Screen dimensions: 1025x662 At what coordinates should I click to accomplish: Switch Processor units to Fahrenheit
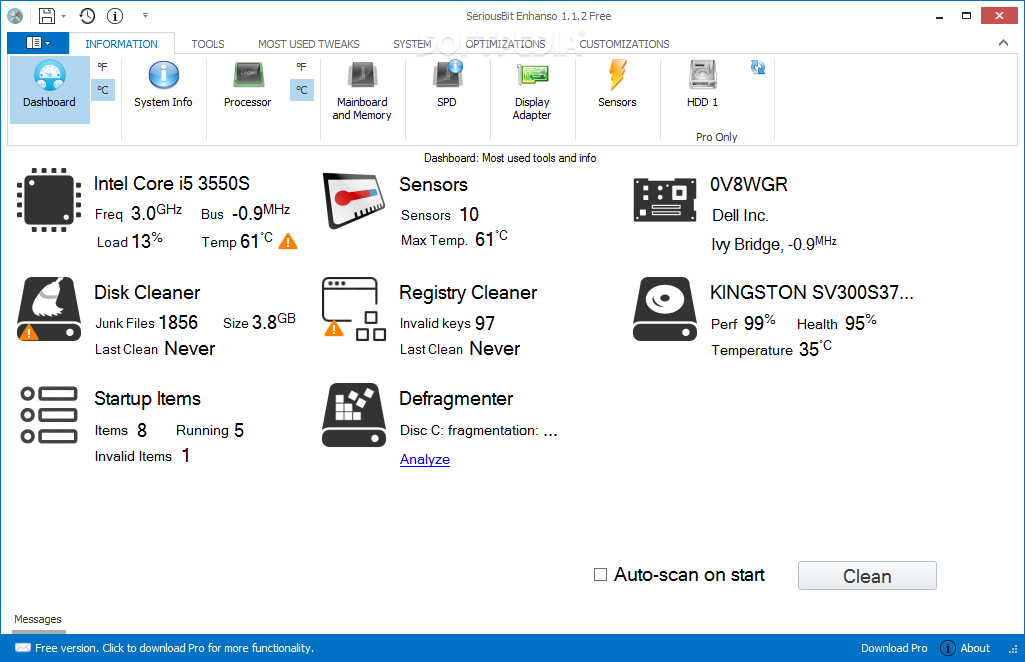coord(301,67)
